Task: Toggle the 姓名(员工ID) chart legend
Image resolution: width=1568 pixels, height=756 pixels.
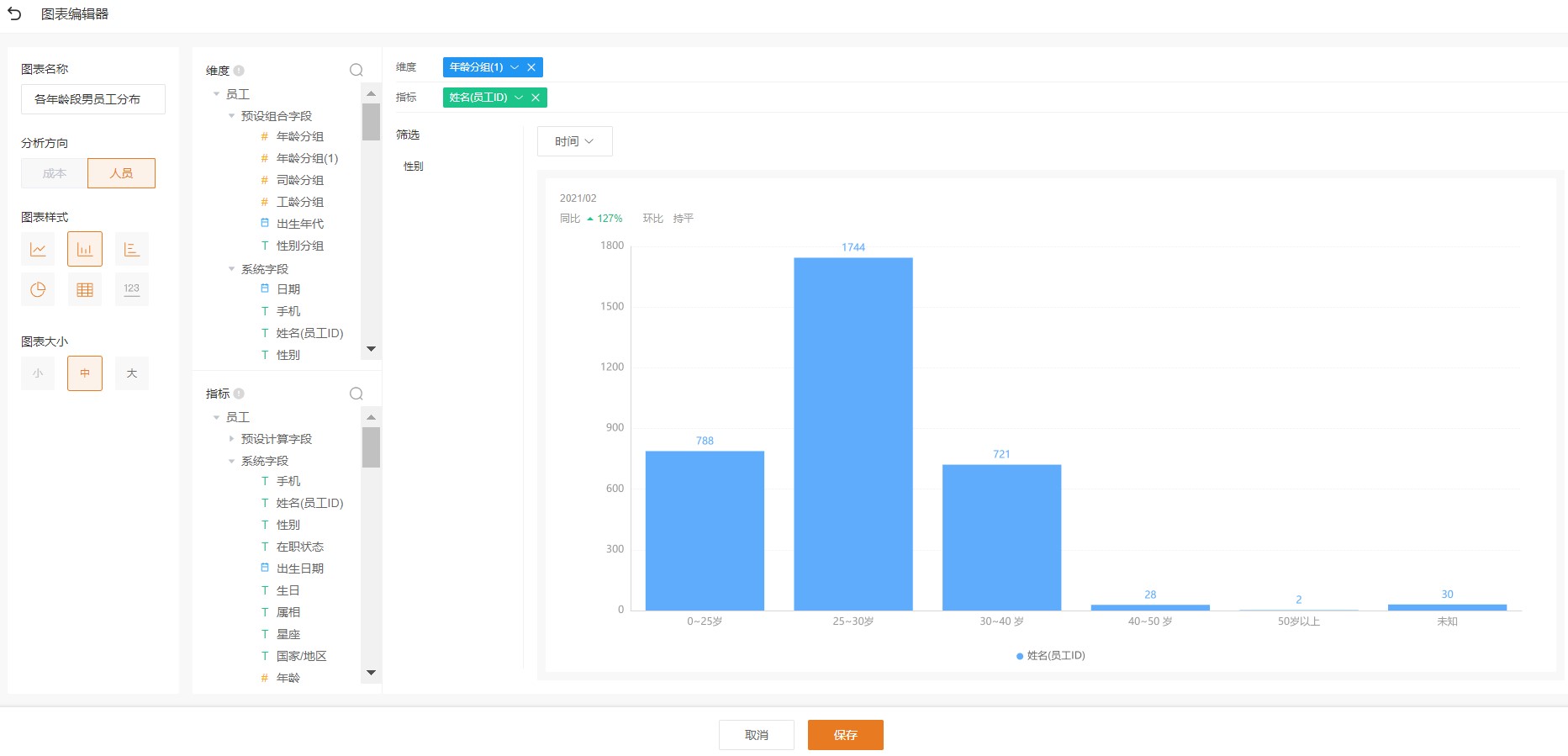Action: coord(1051,656)
